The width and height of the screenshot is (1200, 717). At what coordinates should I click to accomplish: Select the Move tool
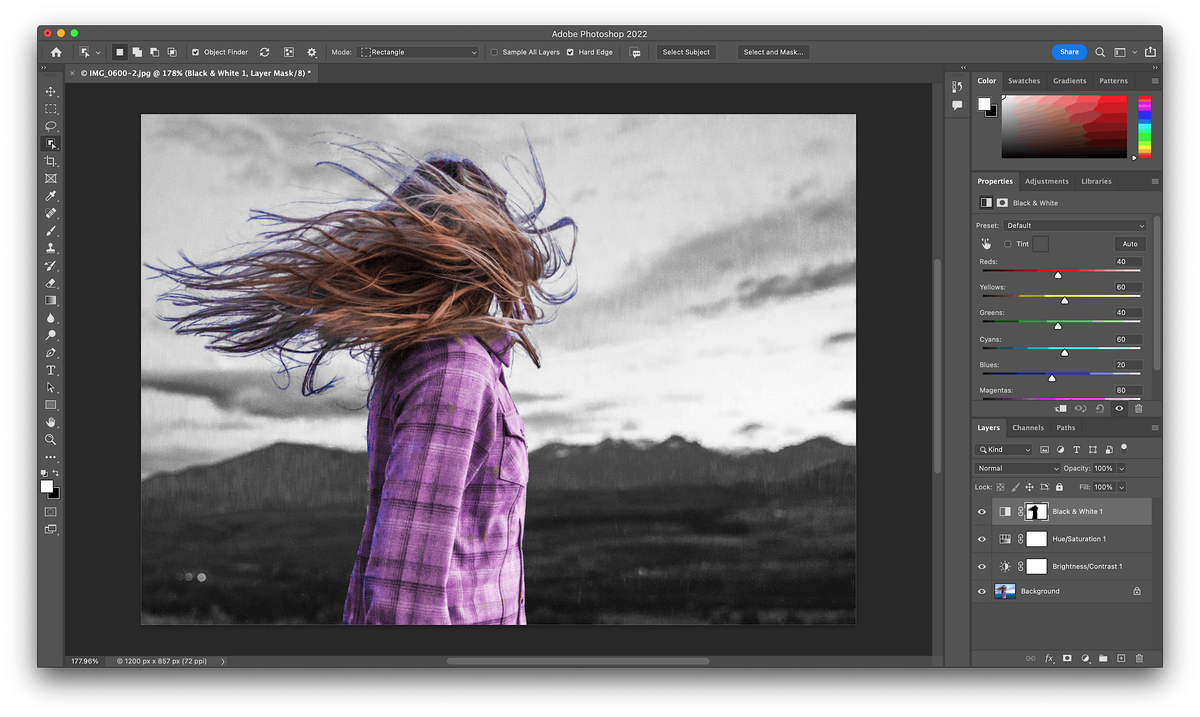51,90
